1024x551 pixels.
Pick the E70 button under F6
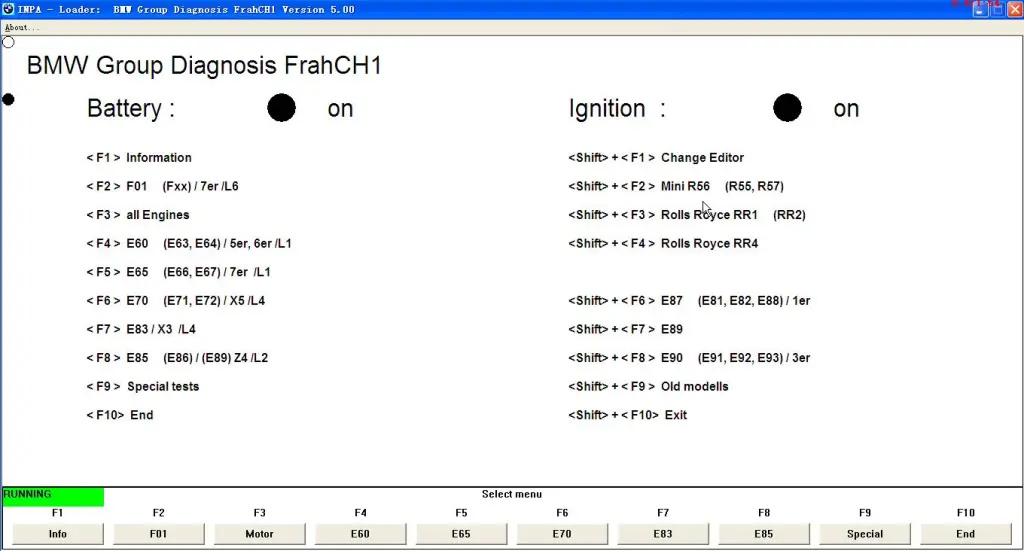pyautogui.click(x=562, y=534)
